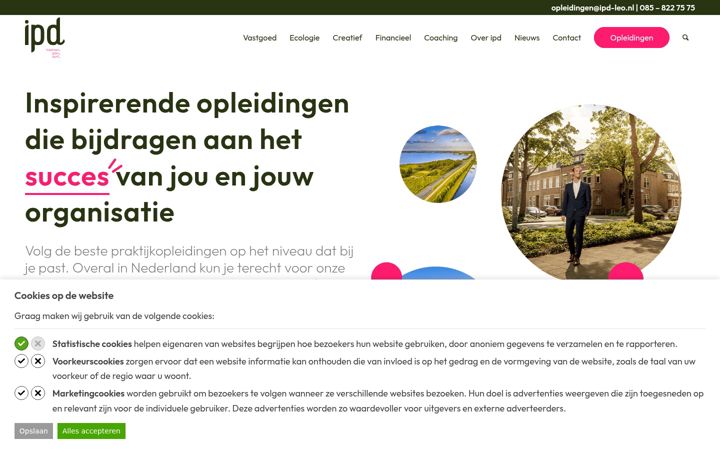This screenshot has width=720, height=450.
Task: Open the Contact page
Action: tap(567, 38)
